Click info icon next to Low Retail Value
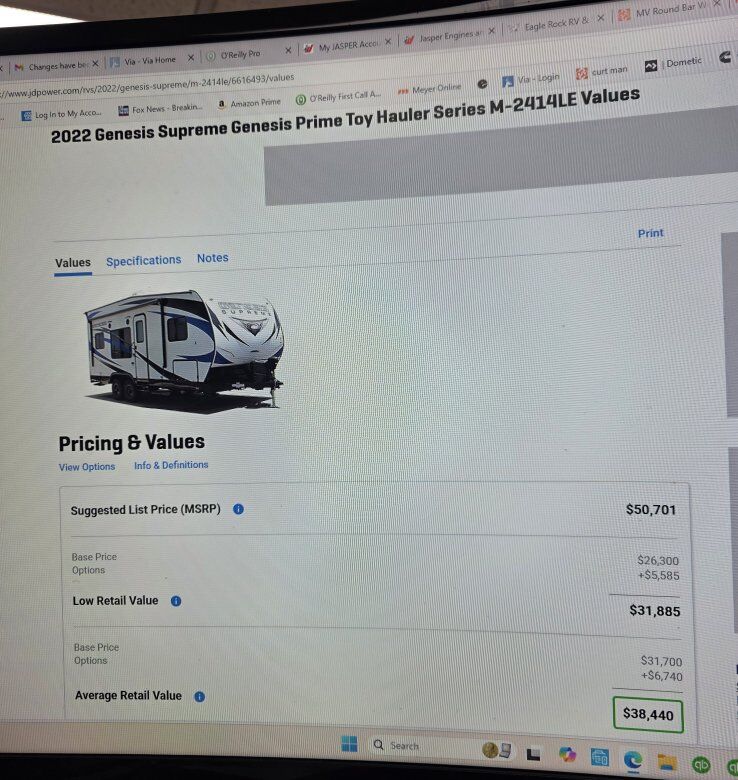The height and width of the screenshot is (780, 738). [x=176, y=601]
